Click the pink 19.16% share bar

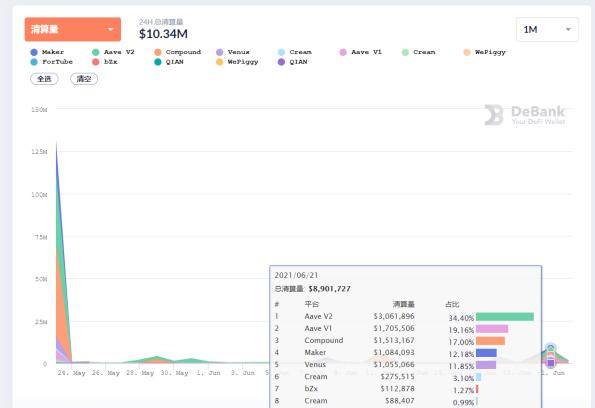click(x=492, y=329)
